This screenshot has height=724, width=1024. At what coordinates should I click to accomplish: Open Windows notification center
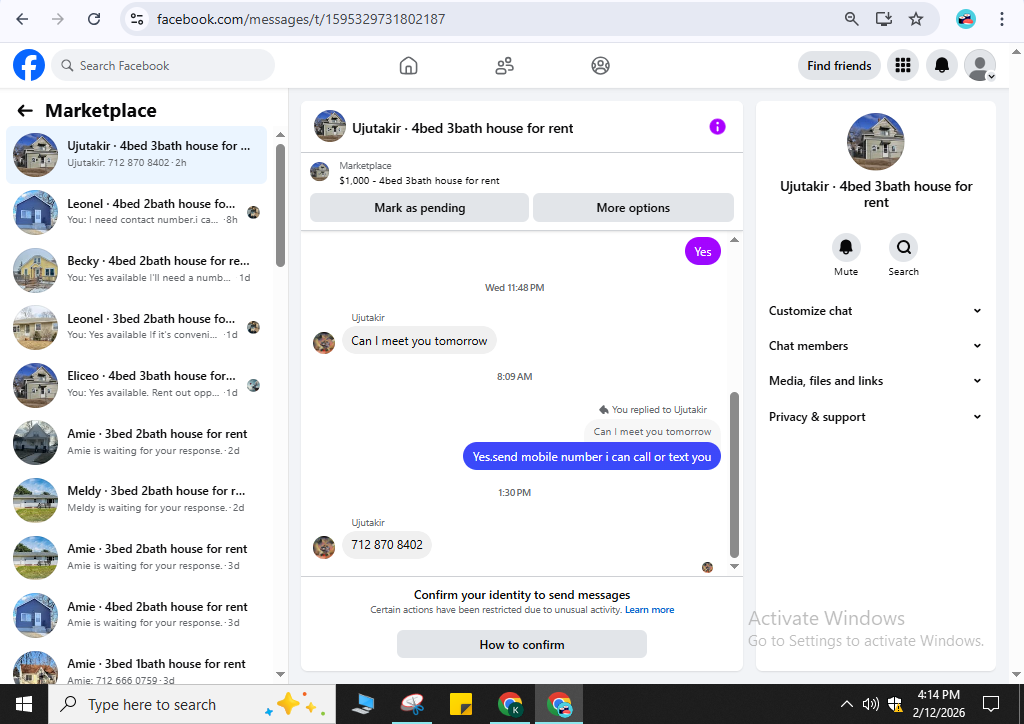[x=991, y=704]
